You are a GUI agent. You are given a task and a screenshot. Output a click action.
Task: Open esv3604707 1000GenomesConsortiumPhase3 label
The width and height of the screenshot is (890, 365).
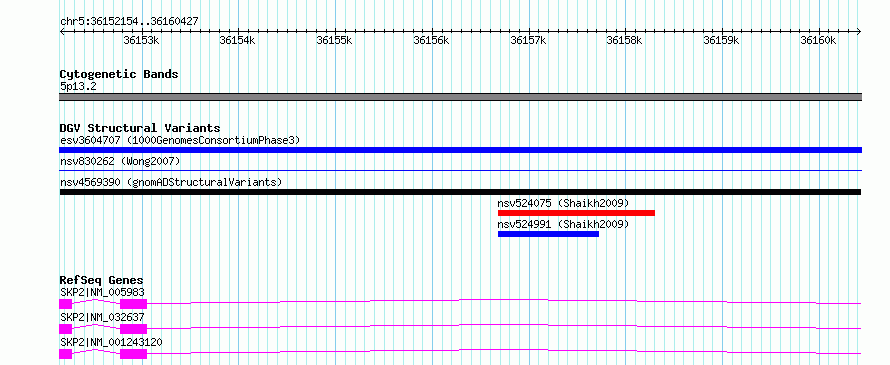tap(180, 140)
